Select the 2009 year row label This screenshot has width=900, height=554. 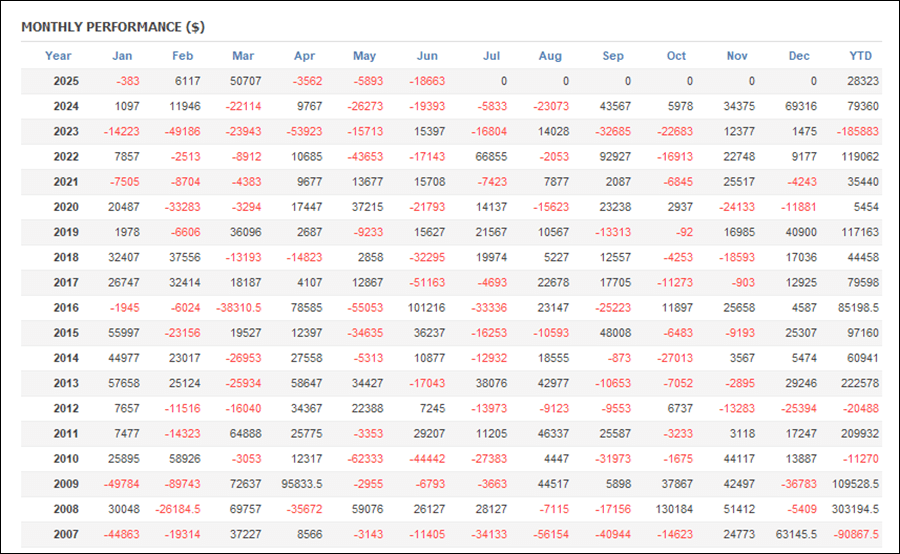[66, 484]
